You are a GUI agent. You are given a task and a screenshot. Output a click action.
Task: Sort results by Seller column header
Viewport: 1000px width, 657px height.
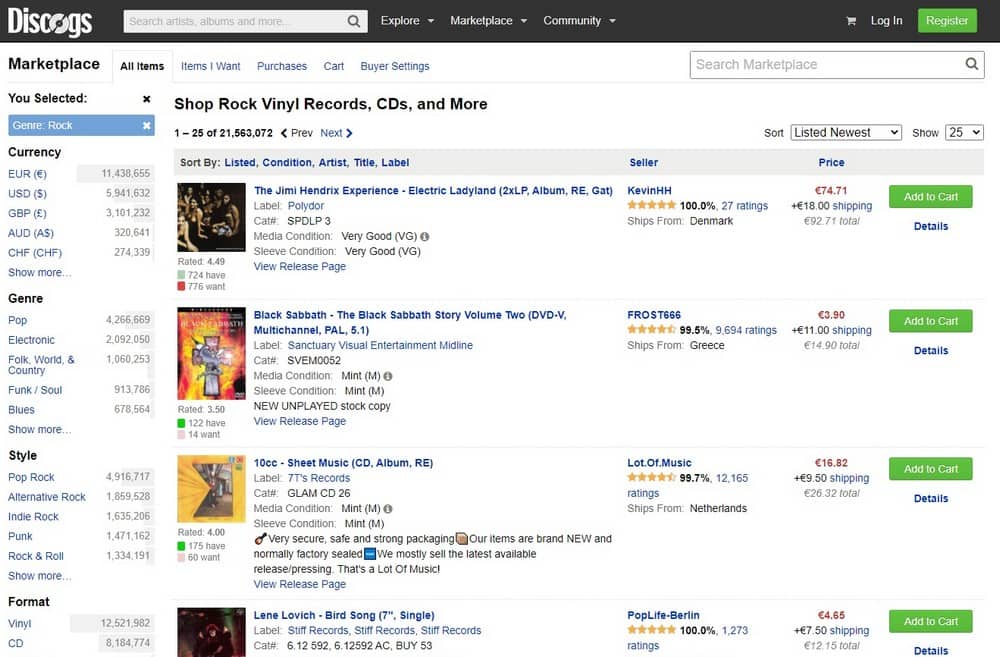point(643,163)
